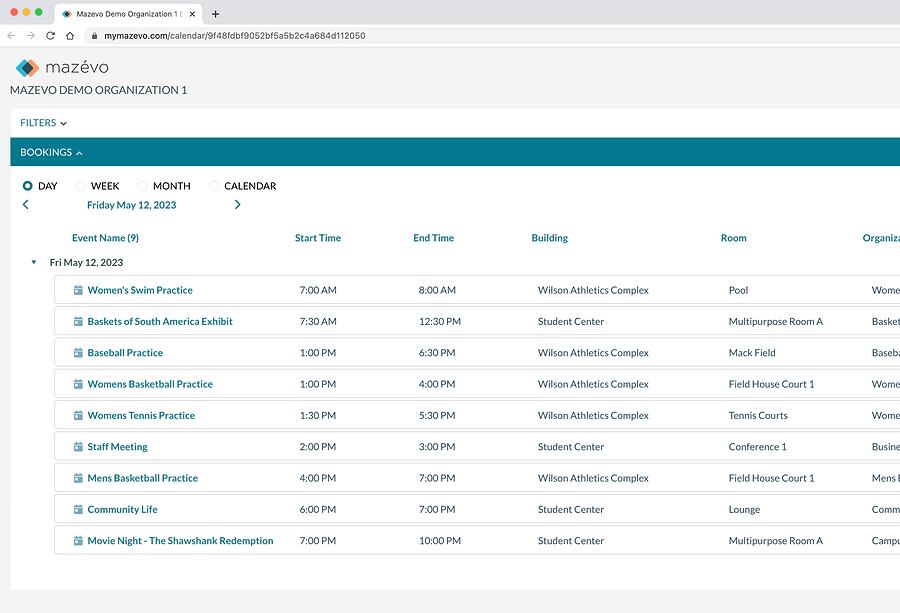Open Women's Swim Practice event link
The width and height of the screenshot is (900, 613).
click(x=140, y=290)
